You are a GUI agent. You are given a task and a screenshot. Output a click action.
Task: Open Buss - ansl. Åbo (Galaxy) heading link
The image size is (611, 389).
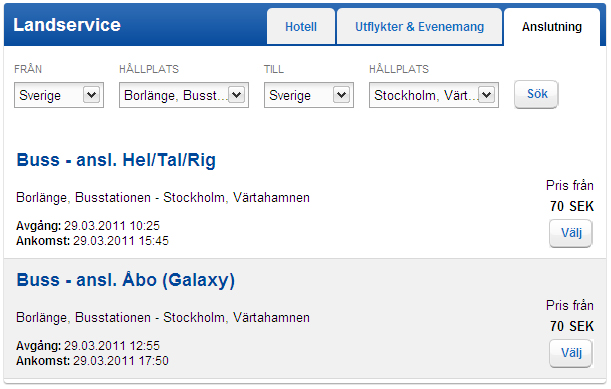(125, 280)
